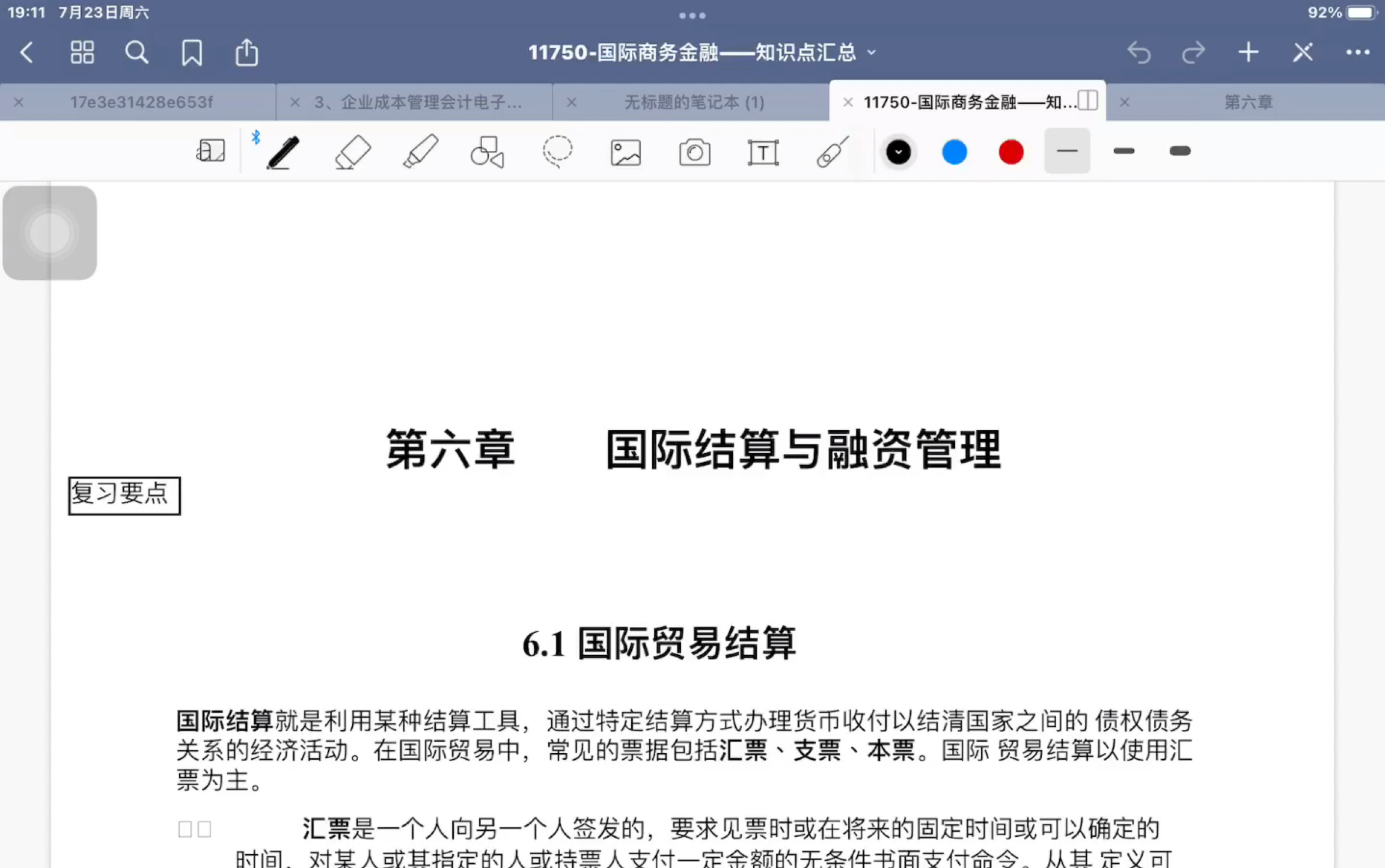
Task: Select the Lasso selection tool
Action: 557,151
